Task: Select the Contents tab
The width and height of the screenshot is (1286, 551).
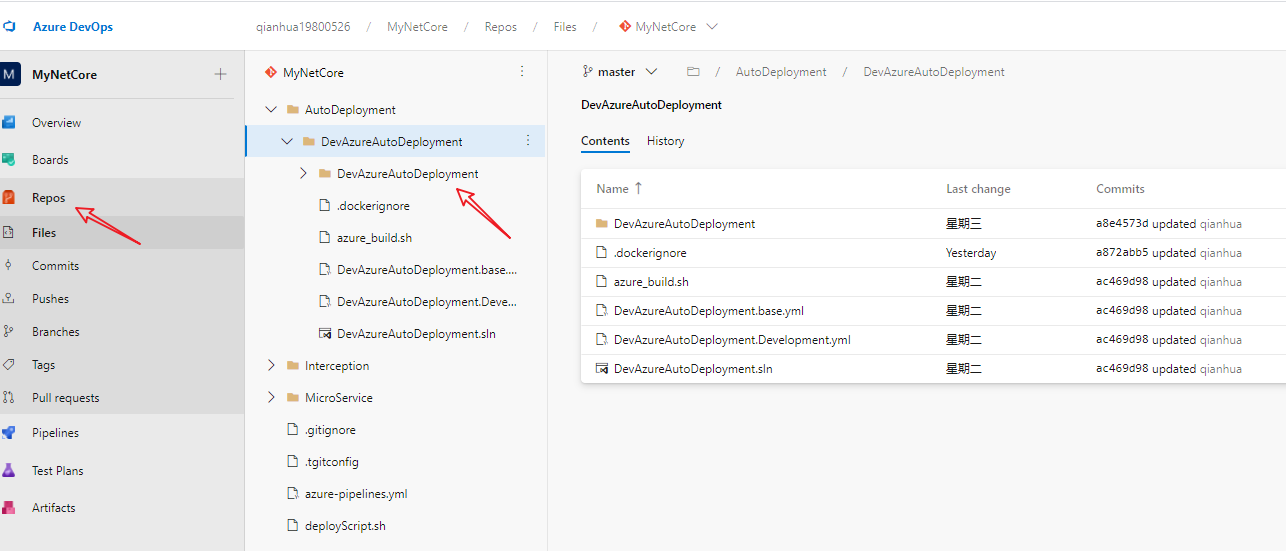Action: (x=605, y=141)
